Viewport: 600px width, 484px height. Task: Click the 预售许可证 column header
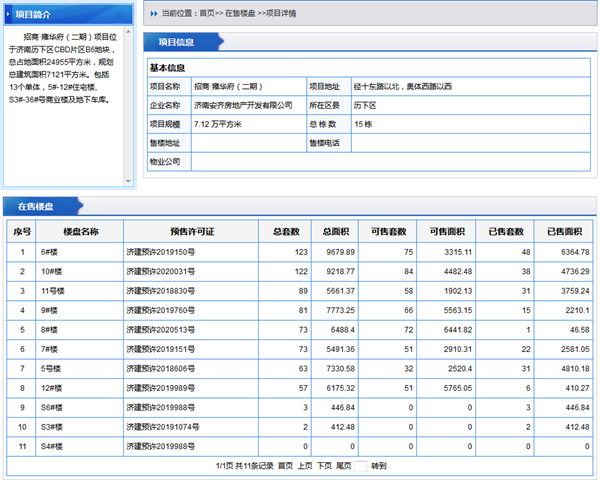[x=192, y=231]
